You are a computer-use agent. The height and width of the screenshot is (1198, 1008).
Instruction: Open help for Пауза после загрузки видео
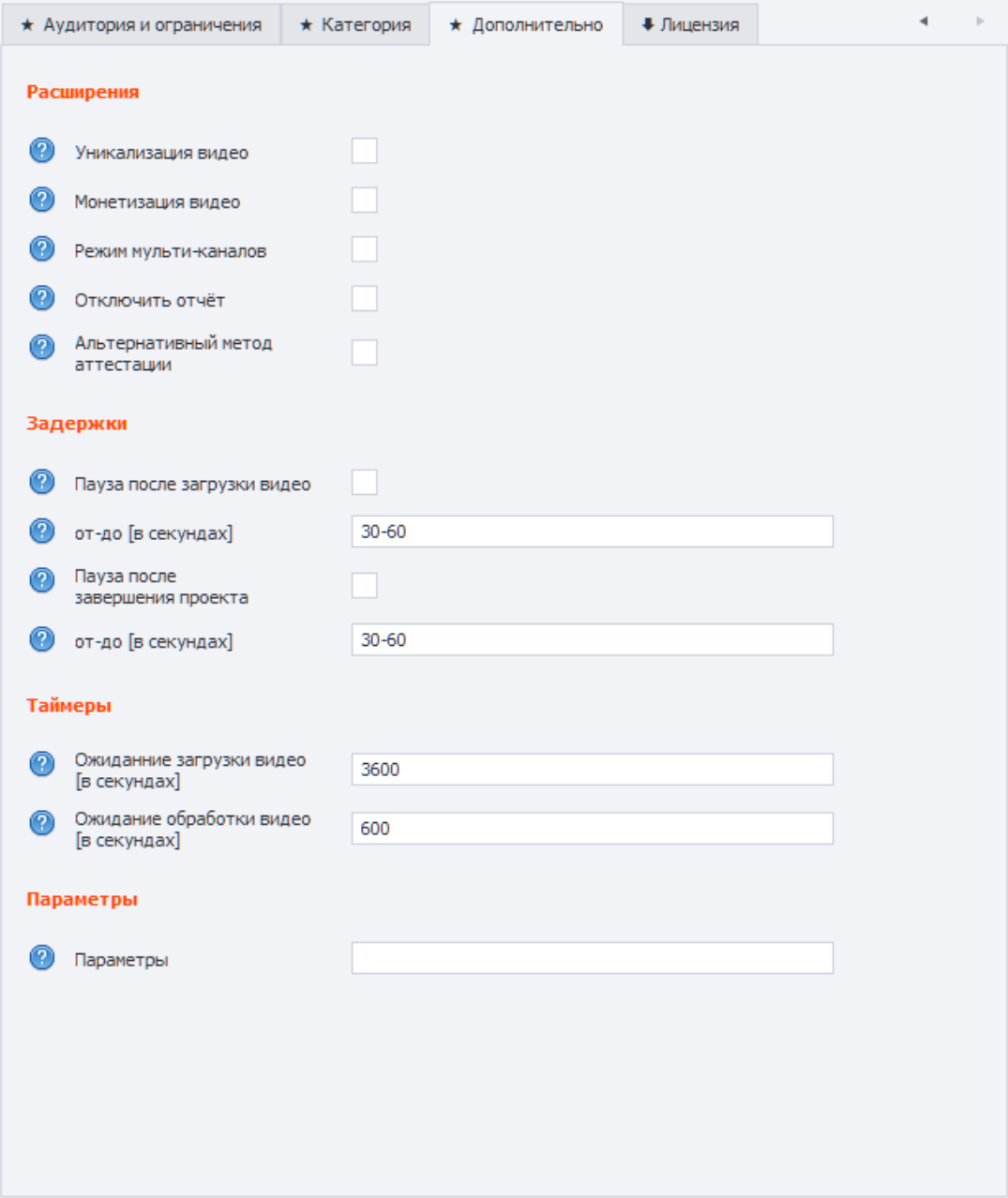pos(42,482)
